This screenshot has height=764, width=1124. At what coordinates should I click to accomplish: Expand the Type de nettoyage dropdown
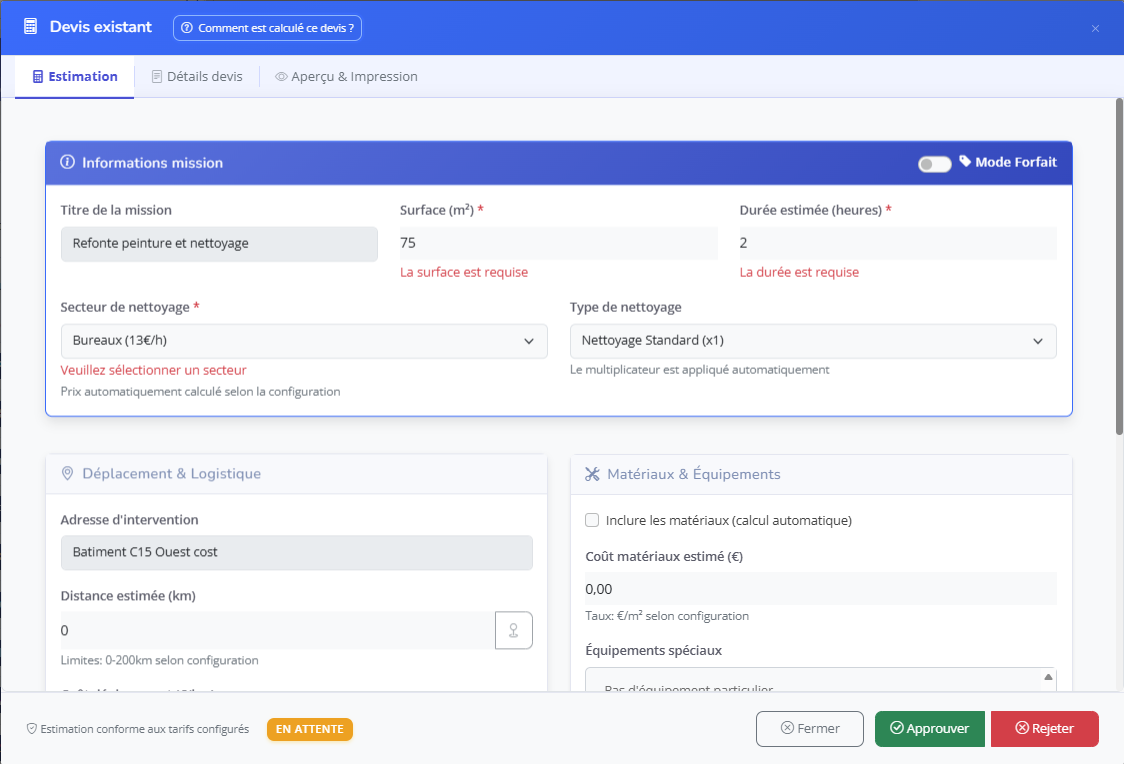[812, 341]
